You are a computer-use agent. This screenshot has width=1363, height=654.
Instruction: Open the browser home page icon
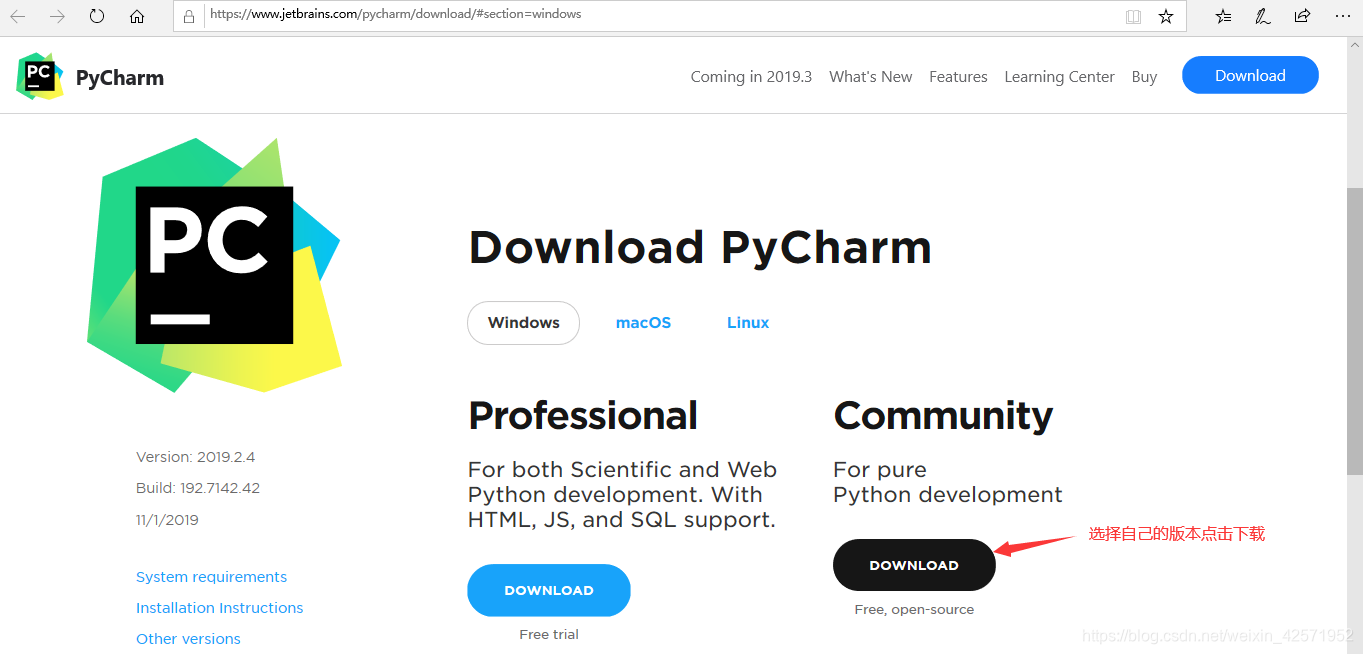click(x=137, y=16)
